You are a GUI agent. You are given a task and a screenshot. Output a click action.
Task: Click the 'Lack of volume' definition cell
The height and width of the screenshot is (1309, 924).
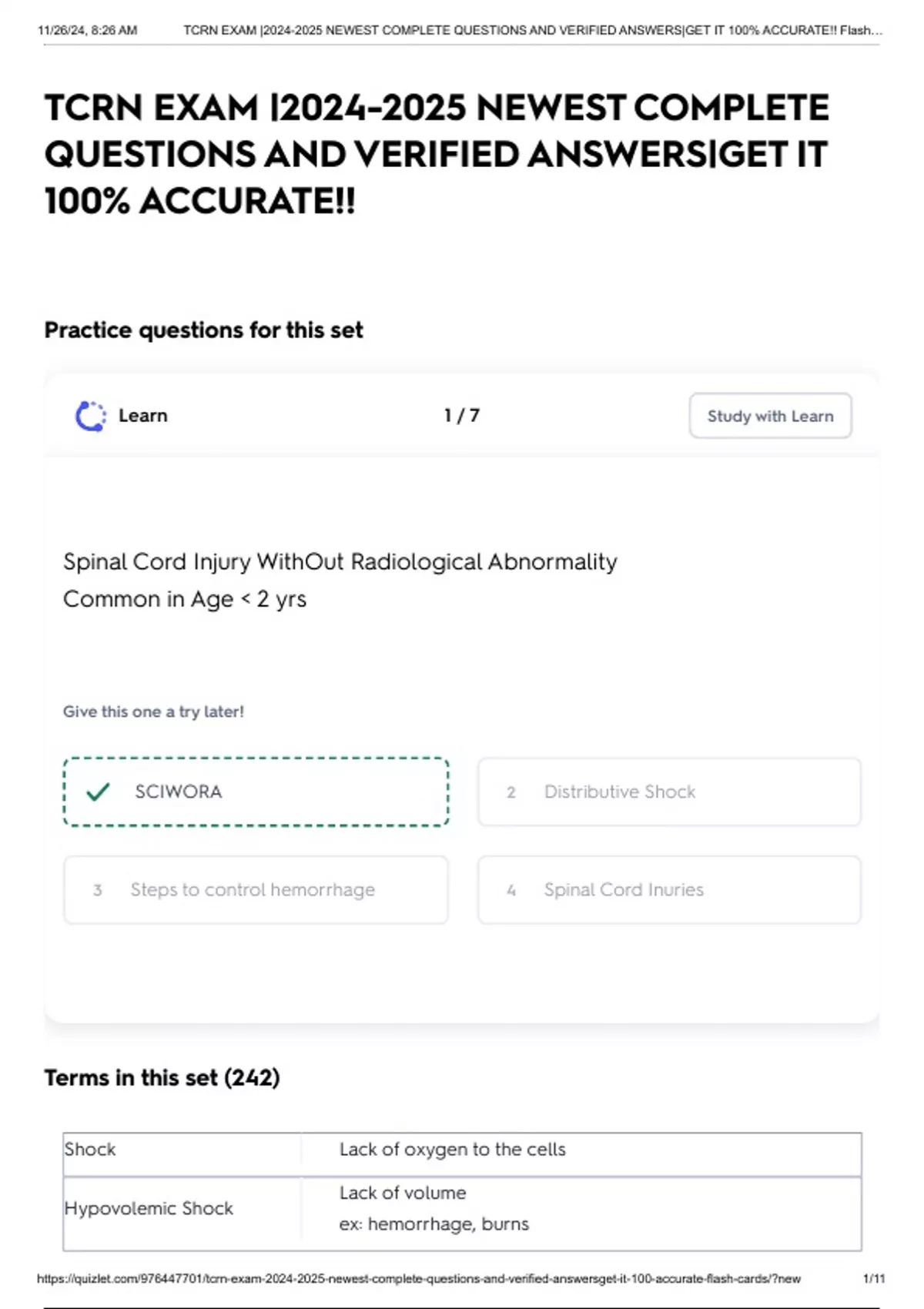[403, 1193]
